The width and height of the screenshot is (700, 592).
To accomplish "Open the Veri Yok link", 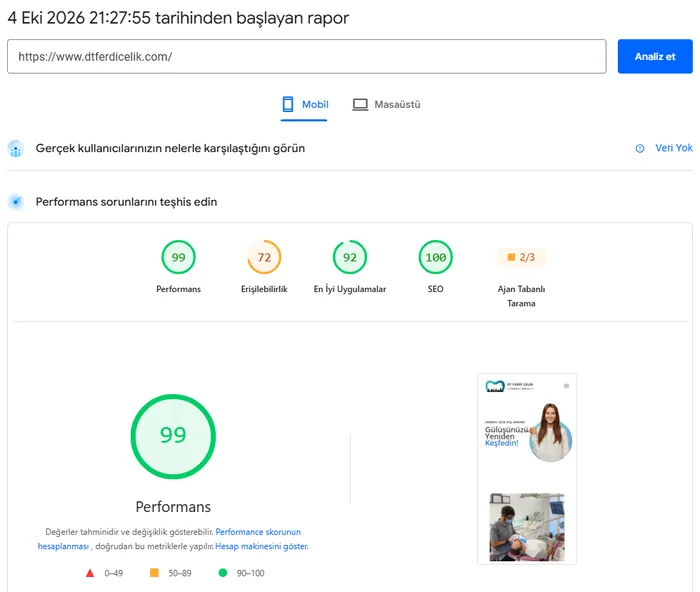I will (x=674, y=148).
